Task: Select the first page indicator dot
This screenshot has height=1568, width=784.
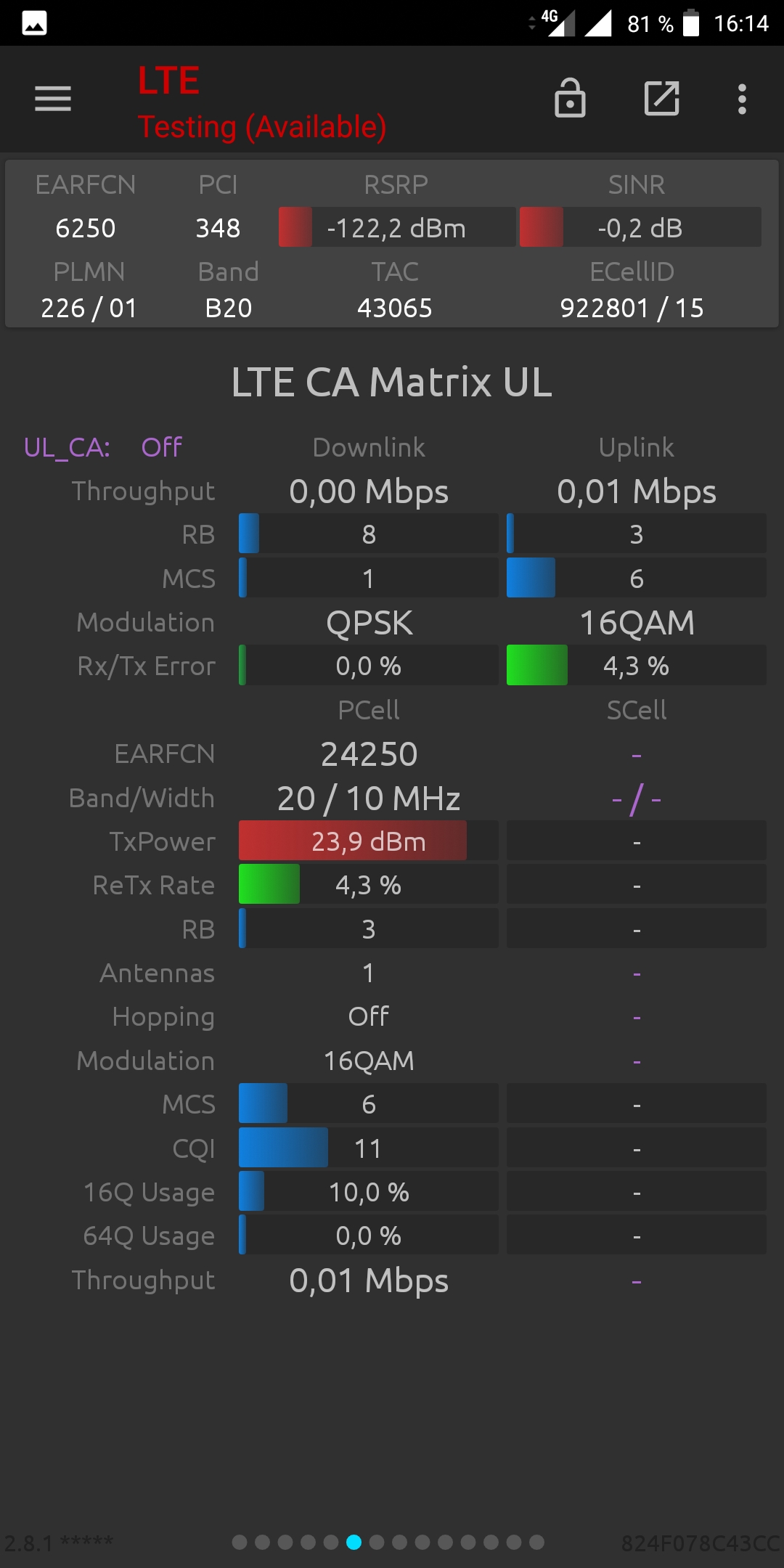Action: point(240,1542)
